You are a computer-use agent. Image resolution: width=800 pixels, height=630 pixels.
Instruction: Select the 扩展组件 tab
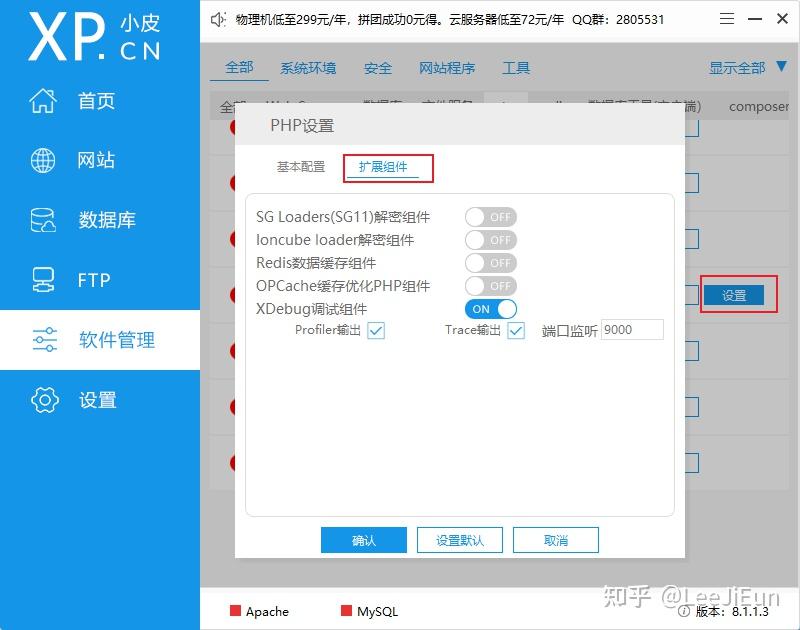click(383, 167)
